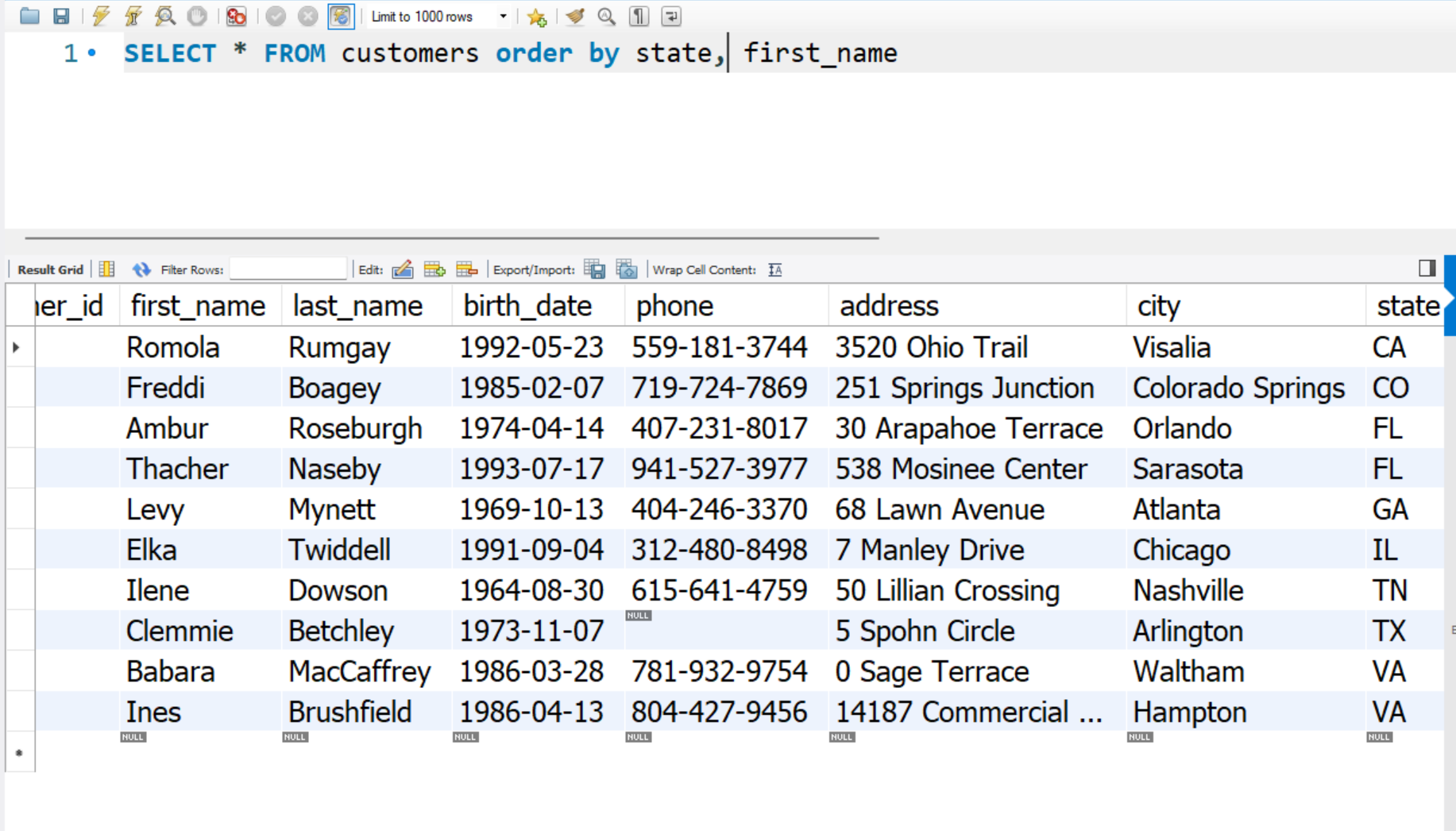
Task: Insert new row icon
Action: 434,269
